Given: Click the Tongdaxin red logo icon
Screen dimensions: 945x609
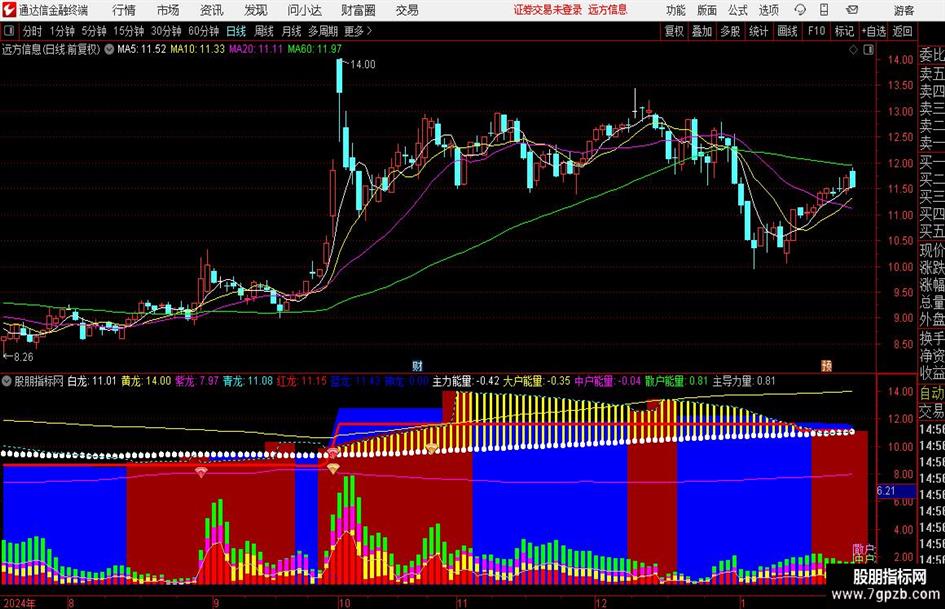Looking at the screenshot, I should tap(8, 10).
